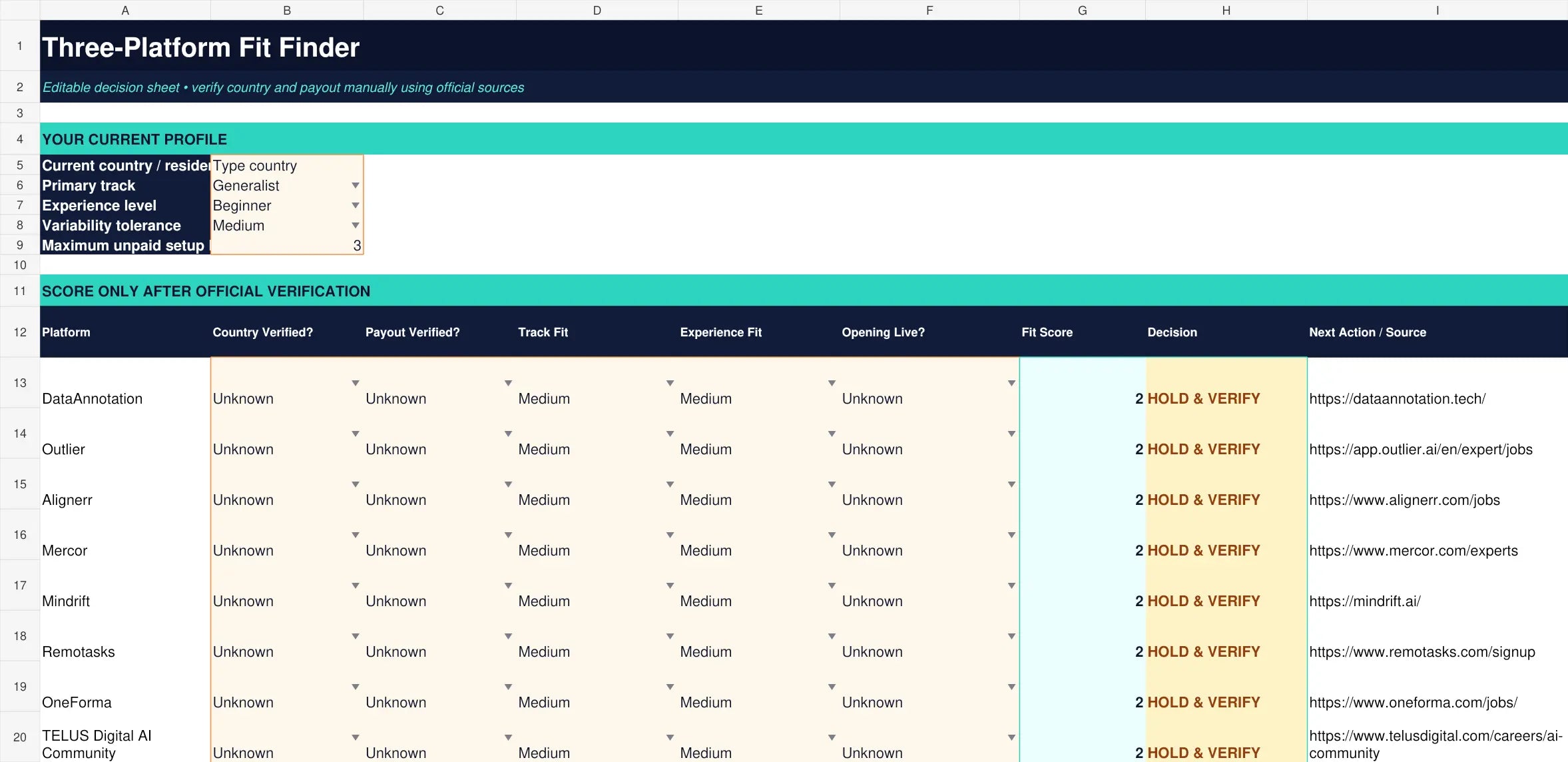1568x762 pixels.
Task: Select row 20 header
Action: coord(20,737)
